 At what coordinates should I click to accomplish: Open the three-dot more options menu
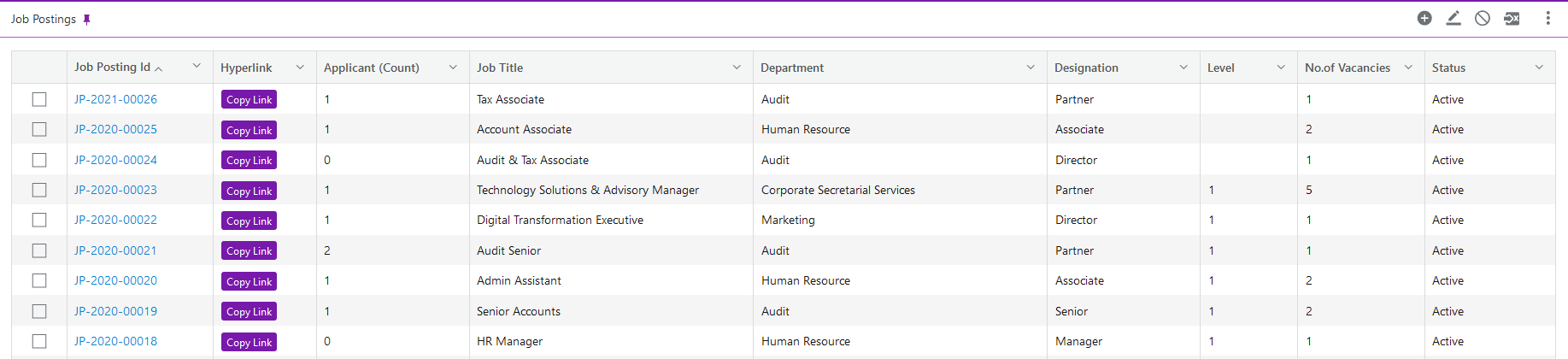click(1547, 18)
